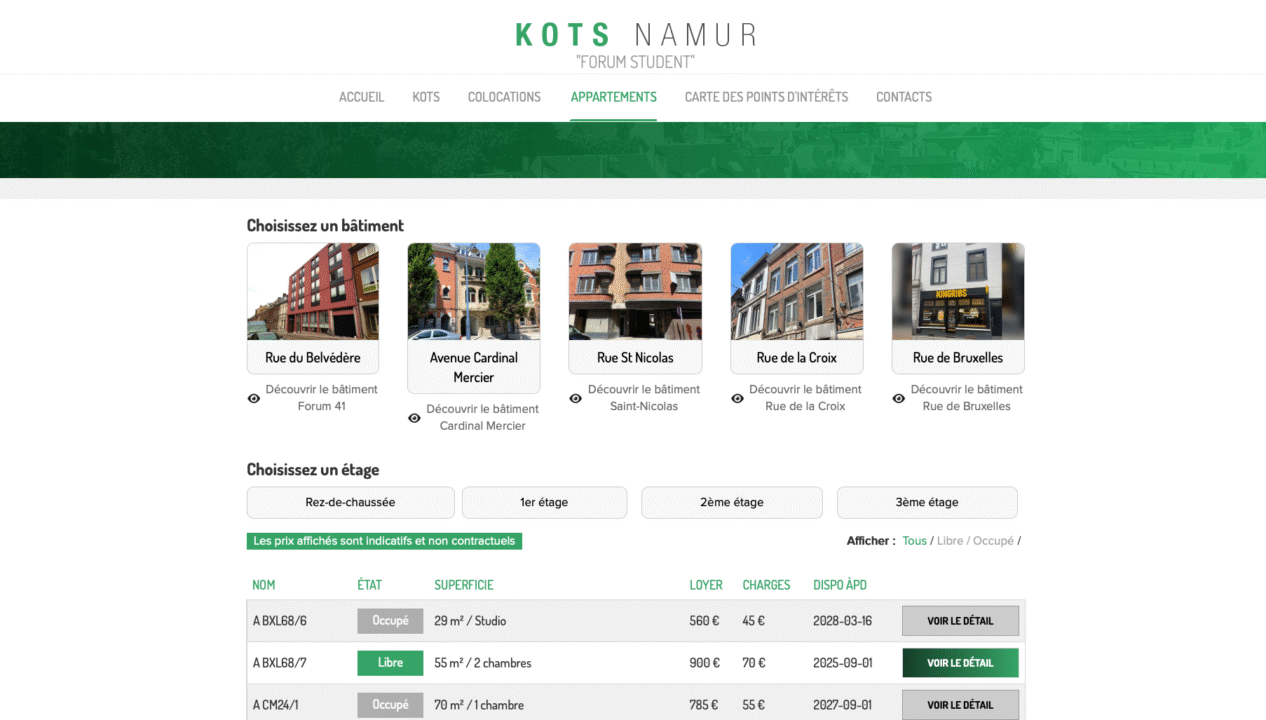Open the Kots menu item

click(426, 97)
